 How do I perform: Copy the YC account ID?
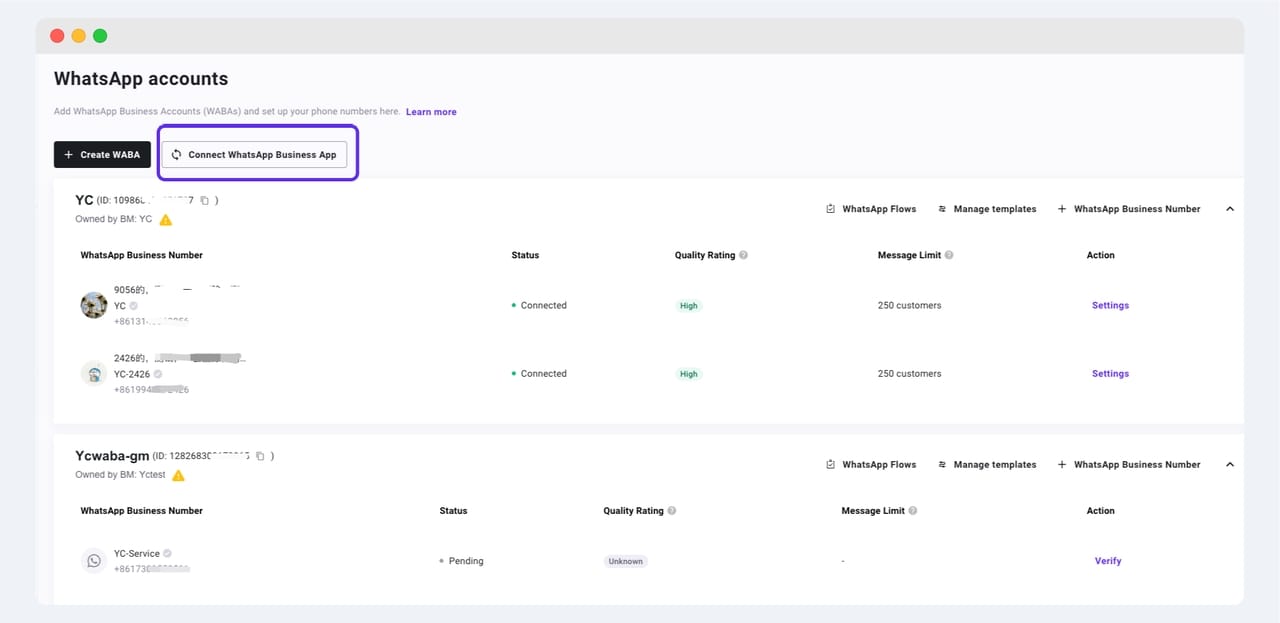coord(204,200)
